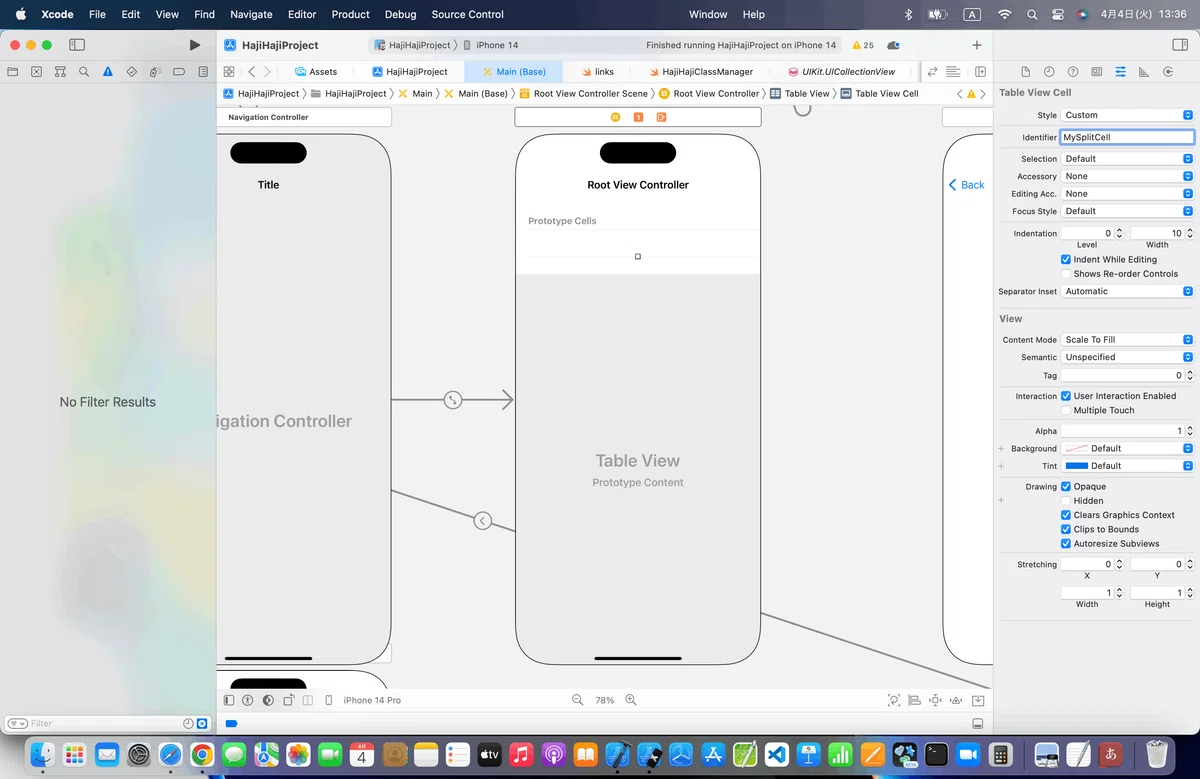Toggle the navigator sidebar icon
The image size is (1200, 779).
point(77,45)
